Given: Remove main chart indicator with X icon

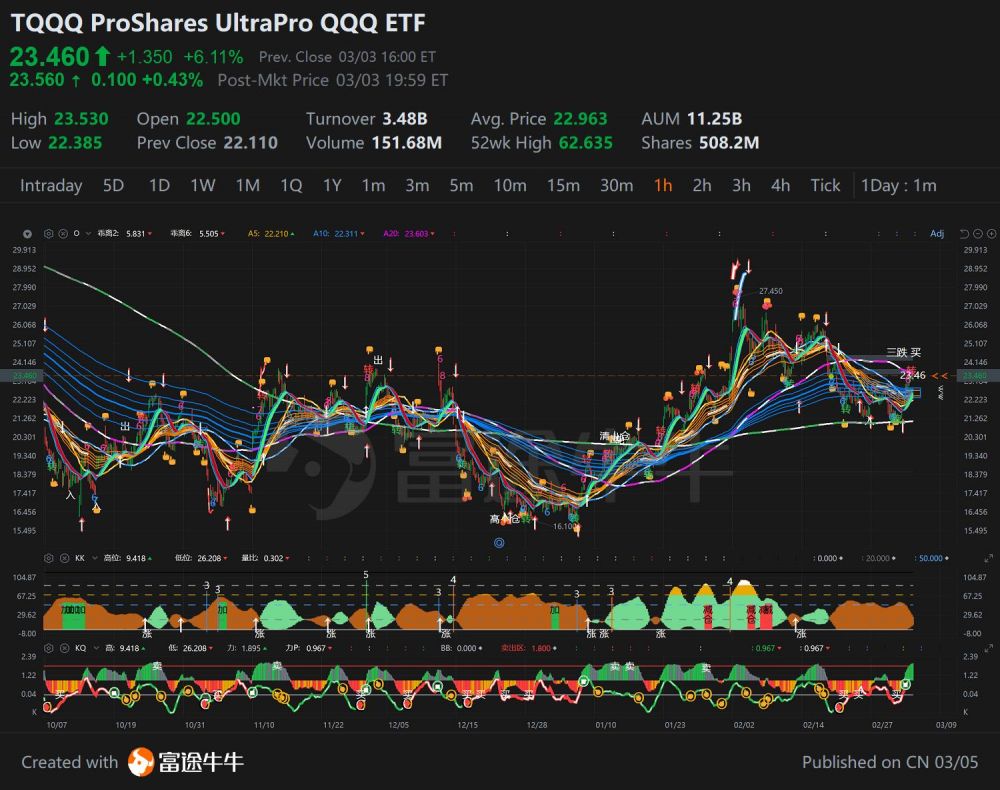Looking at the screenshot, I should (x=63, y=233).
